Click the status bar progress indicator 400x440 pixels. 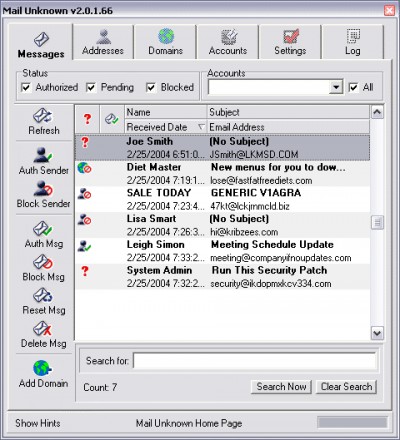[352, 423]
